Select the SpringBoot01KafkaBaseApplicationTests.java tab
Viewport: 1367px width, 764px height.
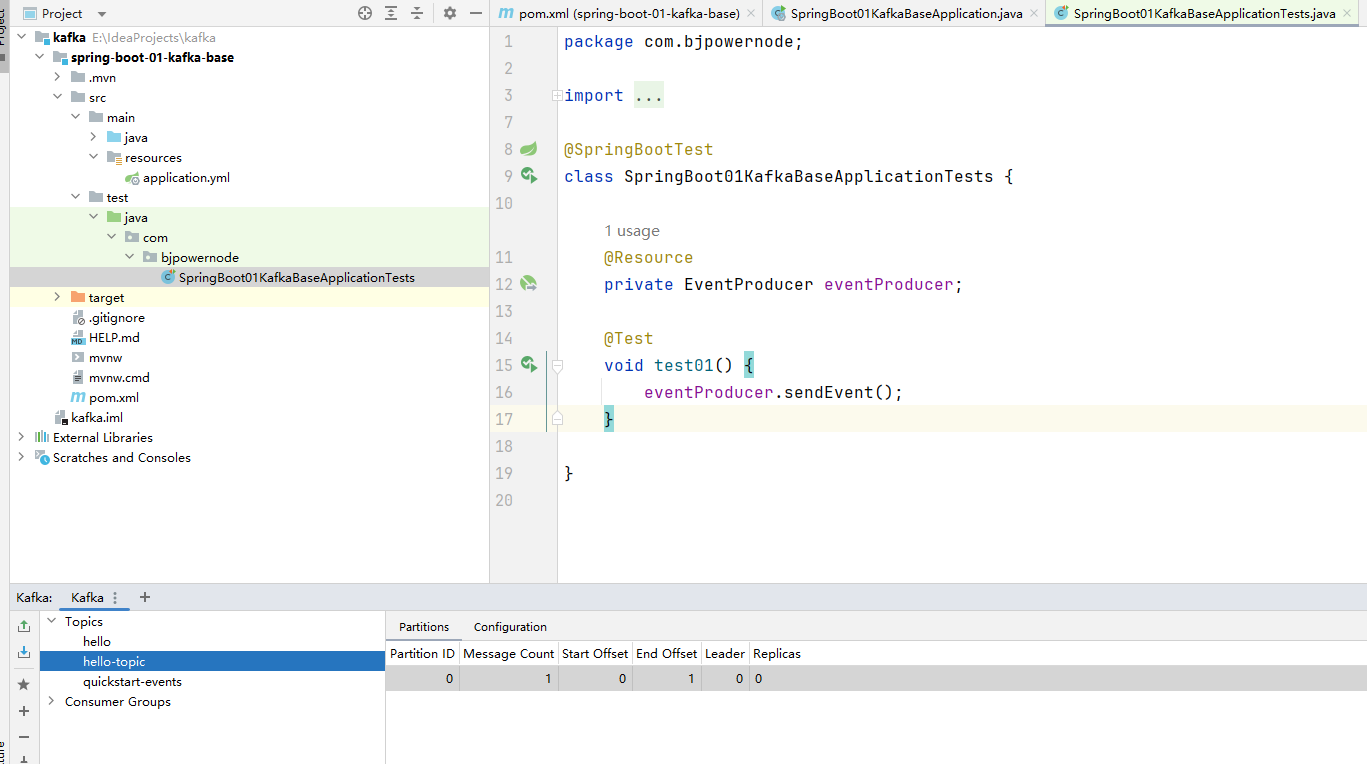click(1204, 14)
